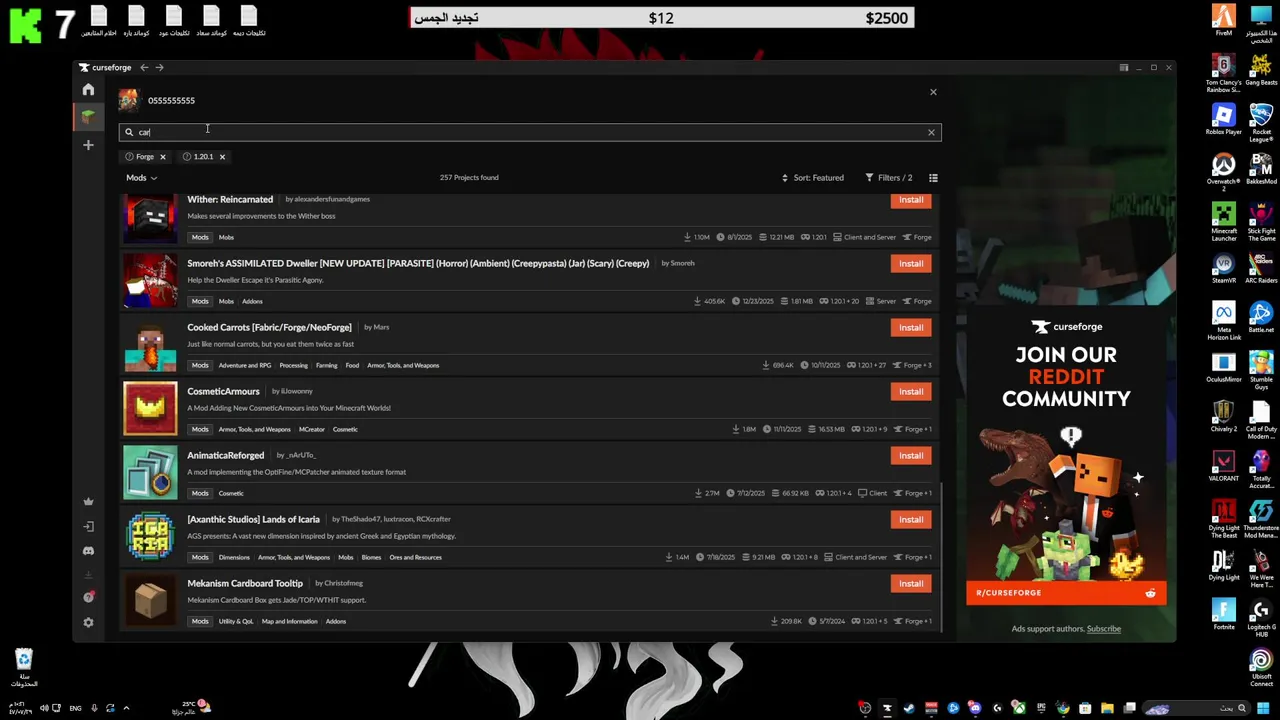
Task: Open Minecraft Launcher desktop shortcut
Action: point(1224,222)
